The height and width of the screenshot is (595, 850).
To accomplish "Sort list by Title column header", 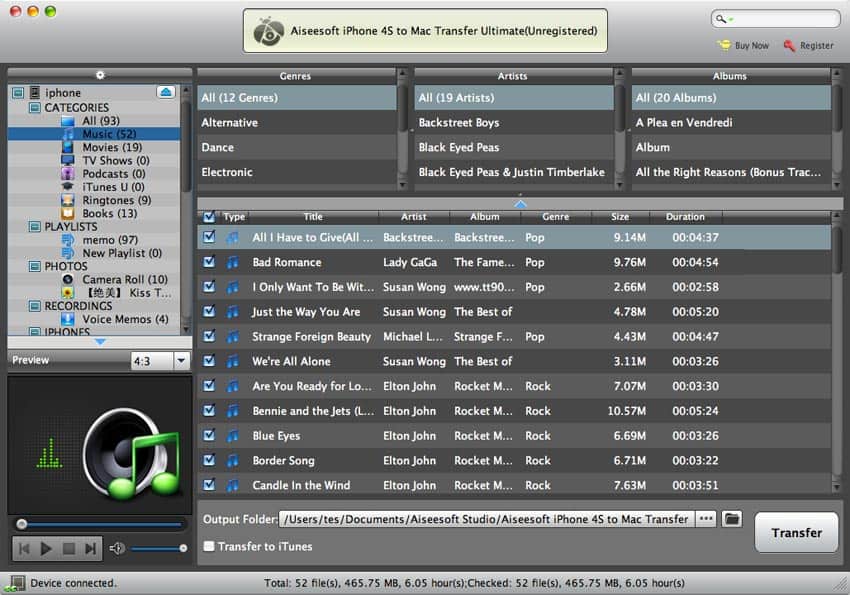I will tap(313, 217).
